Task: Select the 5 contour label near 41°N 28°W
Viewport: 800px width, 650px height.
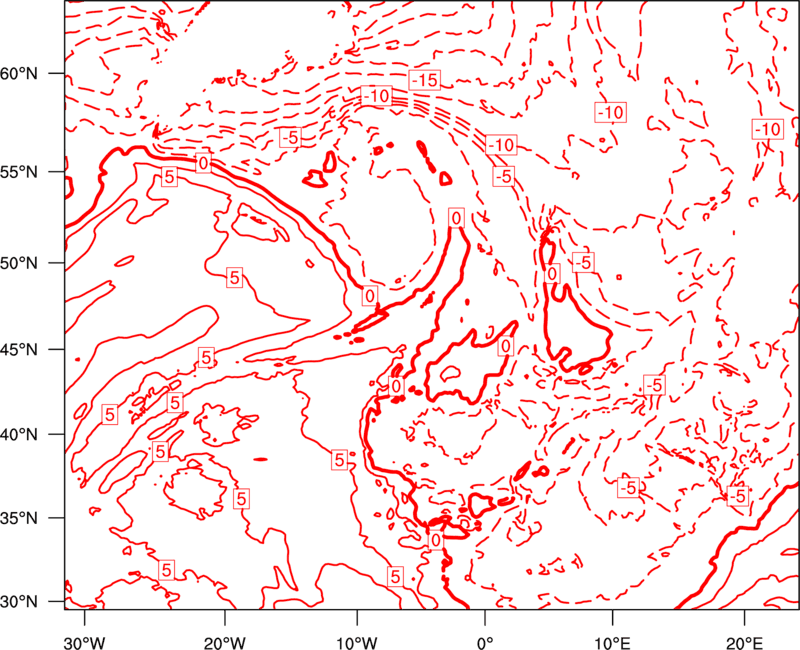Action: (x=110, y=414)
